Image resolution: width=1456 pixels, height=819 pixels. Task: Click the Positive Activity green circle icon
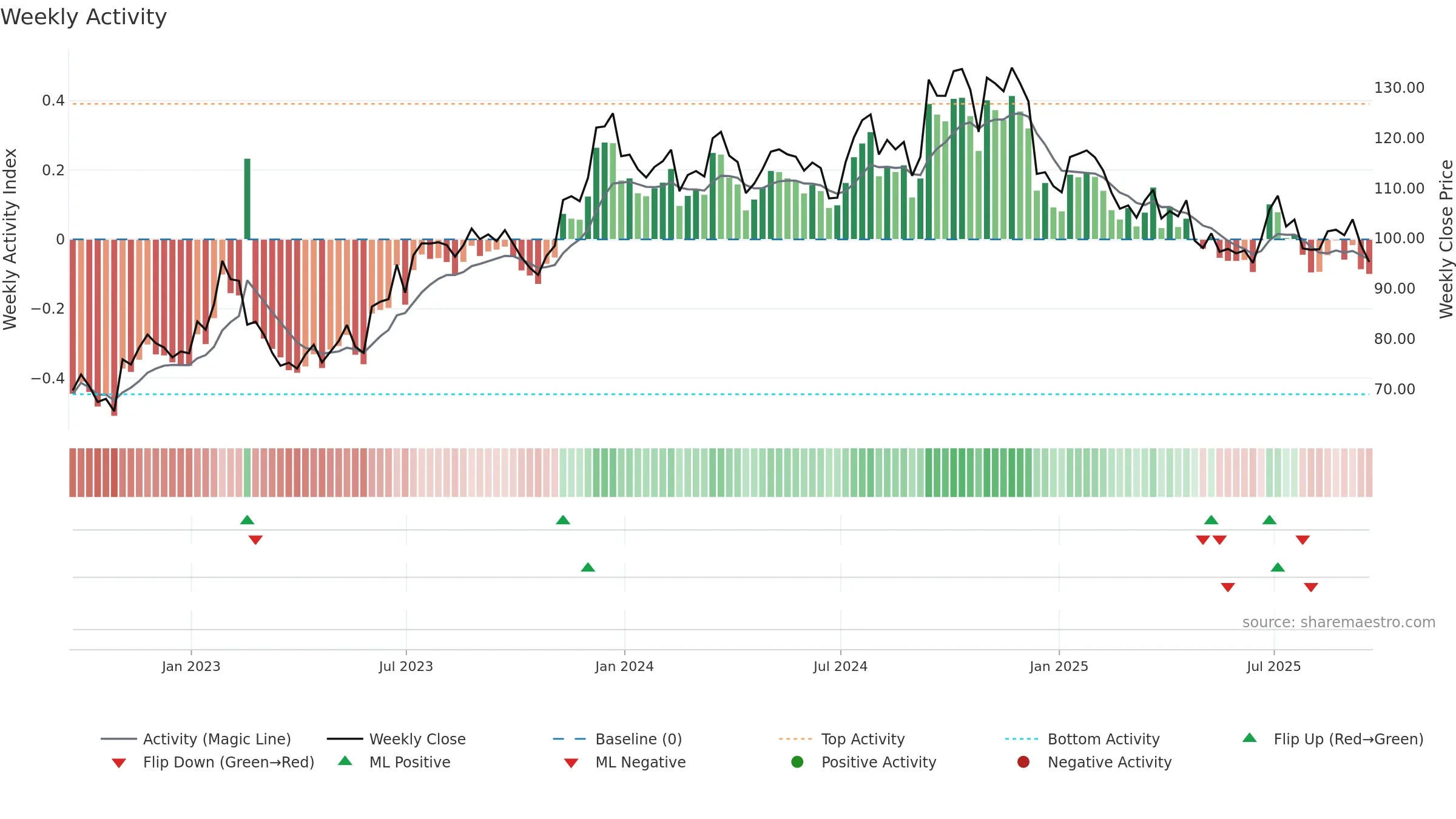pyautogui.click(x=797, y=762)
